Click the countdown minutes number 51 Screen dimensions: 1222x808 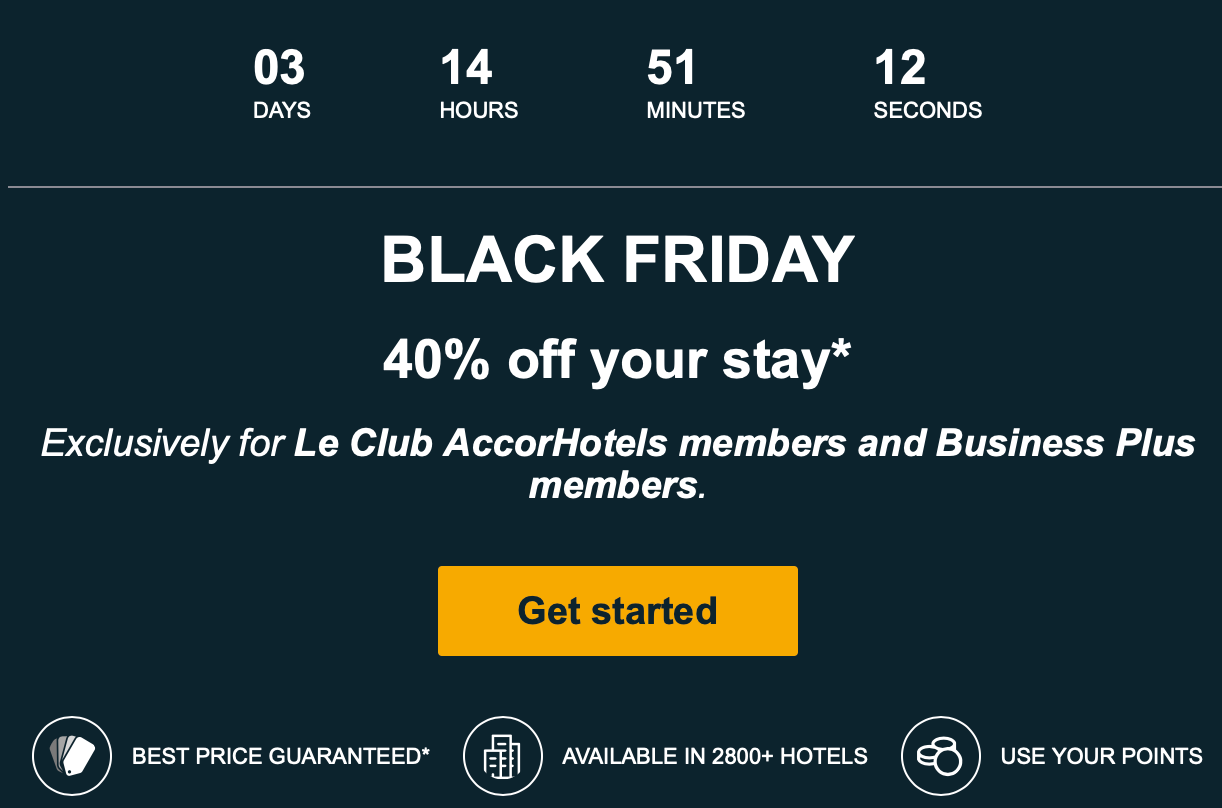671,69
